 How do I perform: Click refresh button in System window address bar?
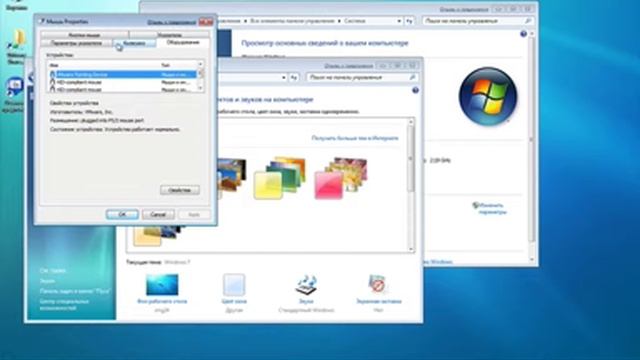tap(409, 21)
